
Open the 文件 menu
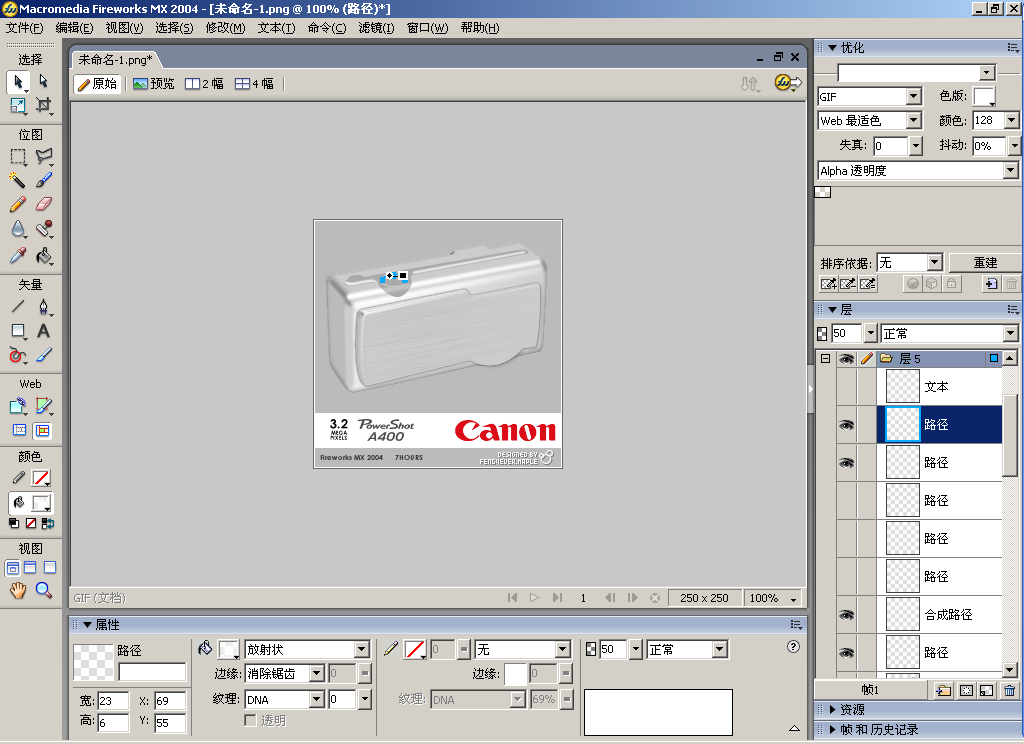point(24,28)
